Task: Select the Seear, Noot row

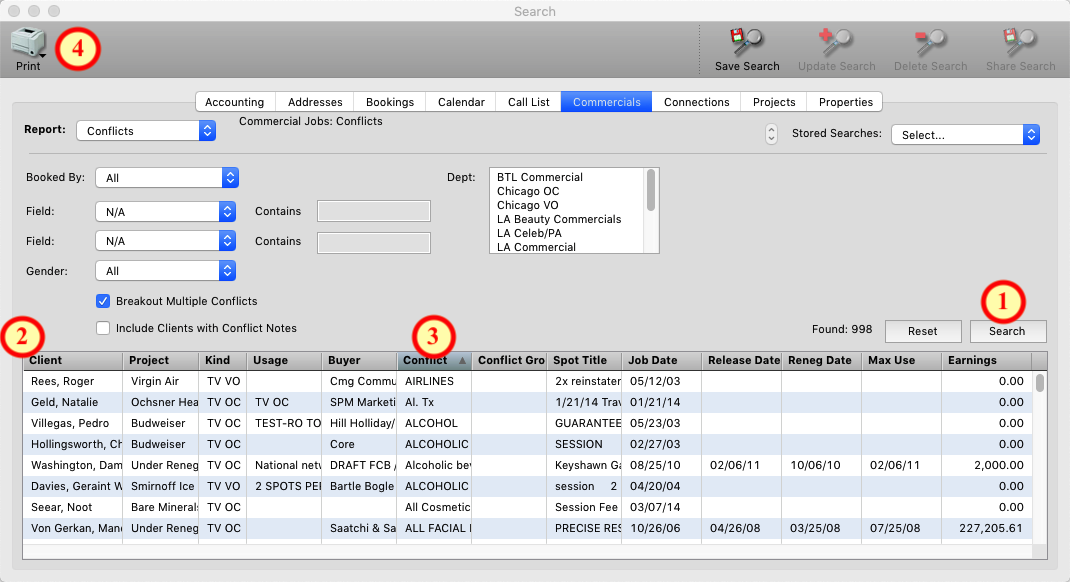Action: point(527,507)
